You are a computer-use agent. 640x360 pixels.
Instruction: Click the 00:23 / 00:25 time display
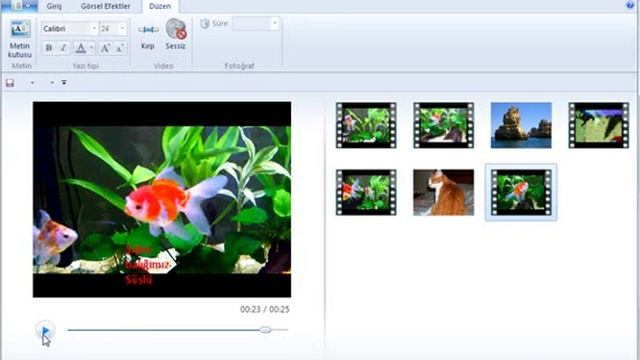(264, 309)
